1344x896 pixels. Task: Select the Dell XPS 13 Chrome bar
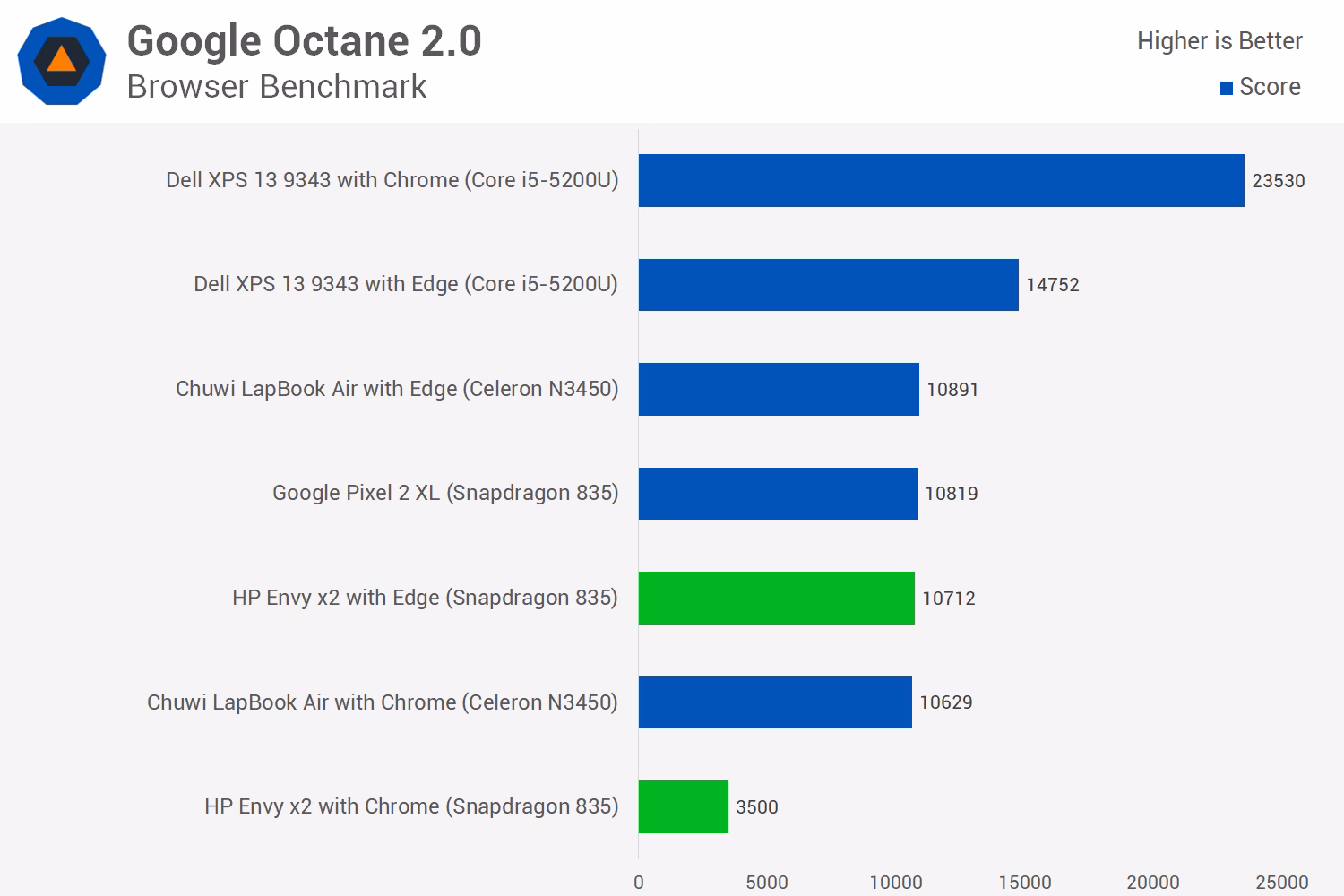pos(942,180)
